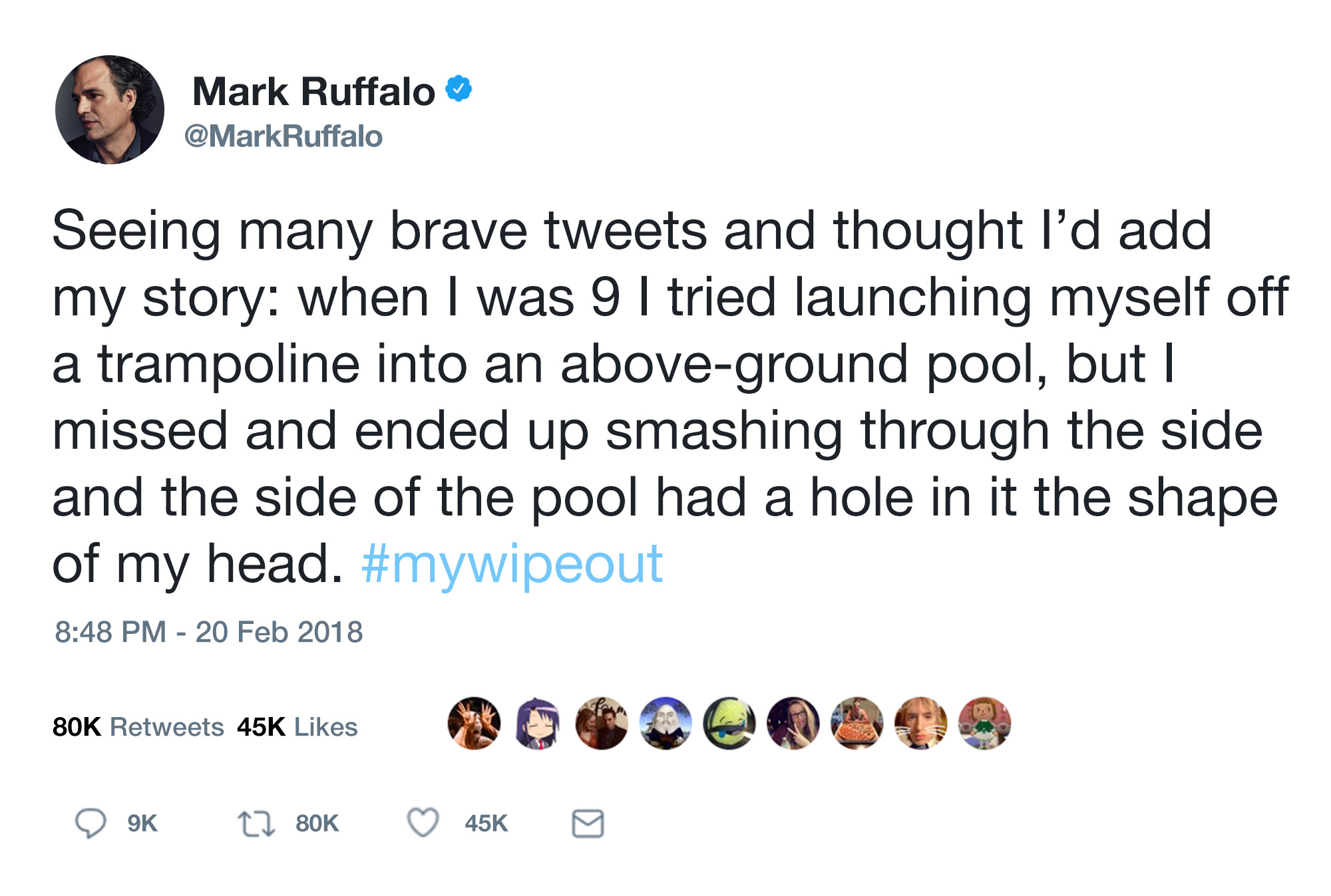Click the retweet arrows icon
Viewport: 1331px width, 896px height.
click(256, 823)
